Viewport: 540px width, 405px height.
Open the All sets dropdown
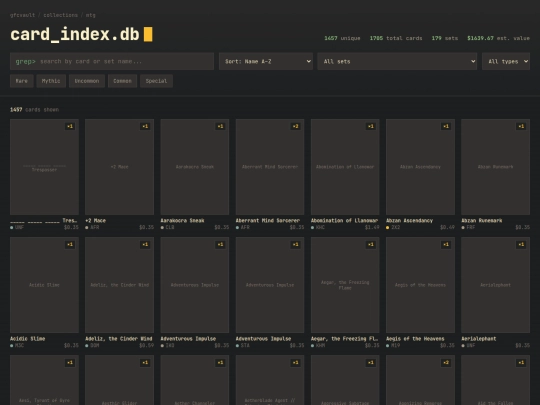(397, 61)
